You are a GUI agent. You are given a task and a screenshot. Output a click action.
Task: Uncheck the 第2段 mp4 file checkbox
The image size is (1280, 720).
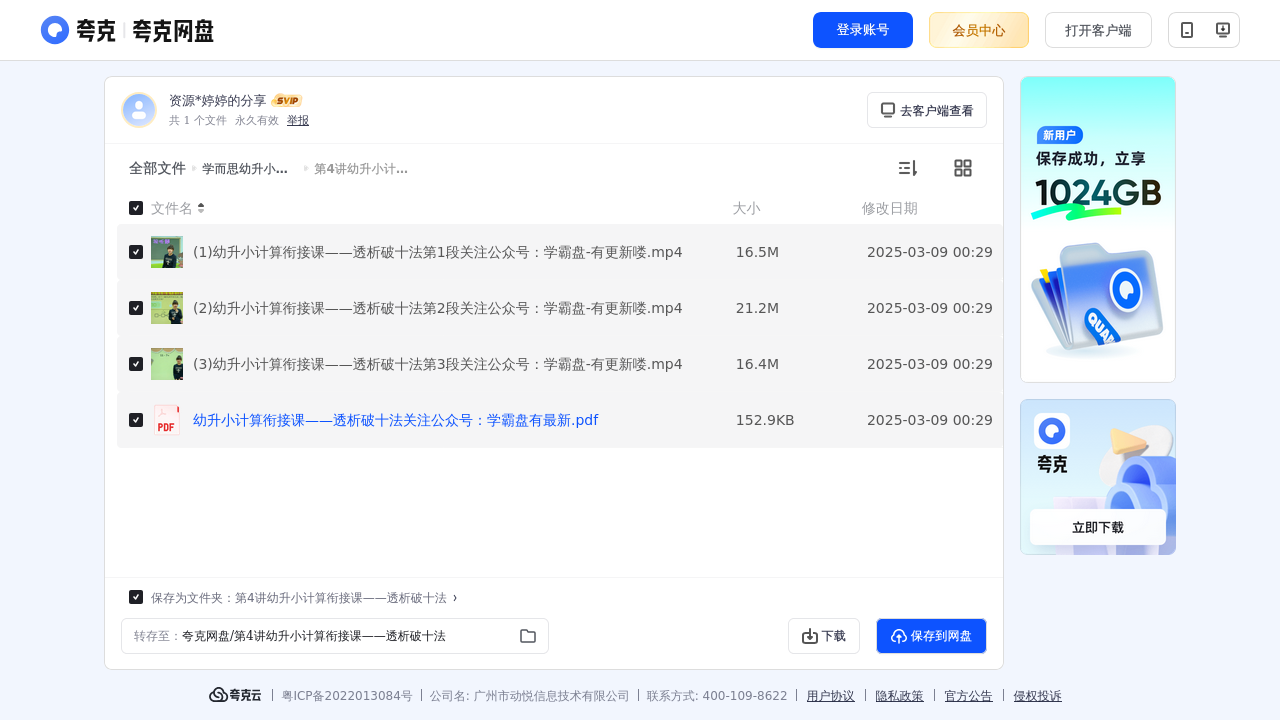[136, 308]
